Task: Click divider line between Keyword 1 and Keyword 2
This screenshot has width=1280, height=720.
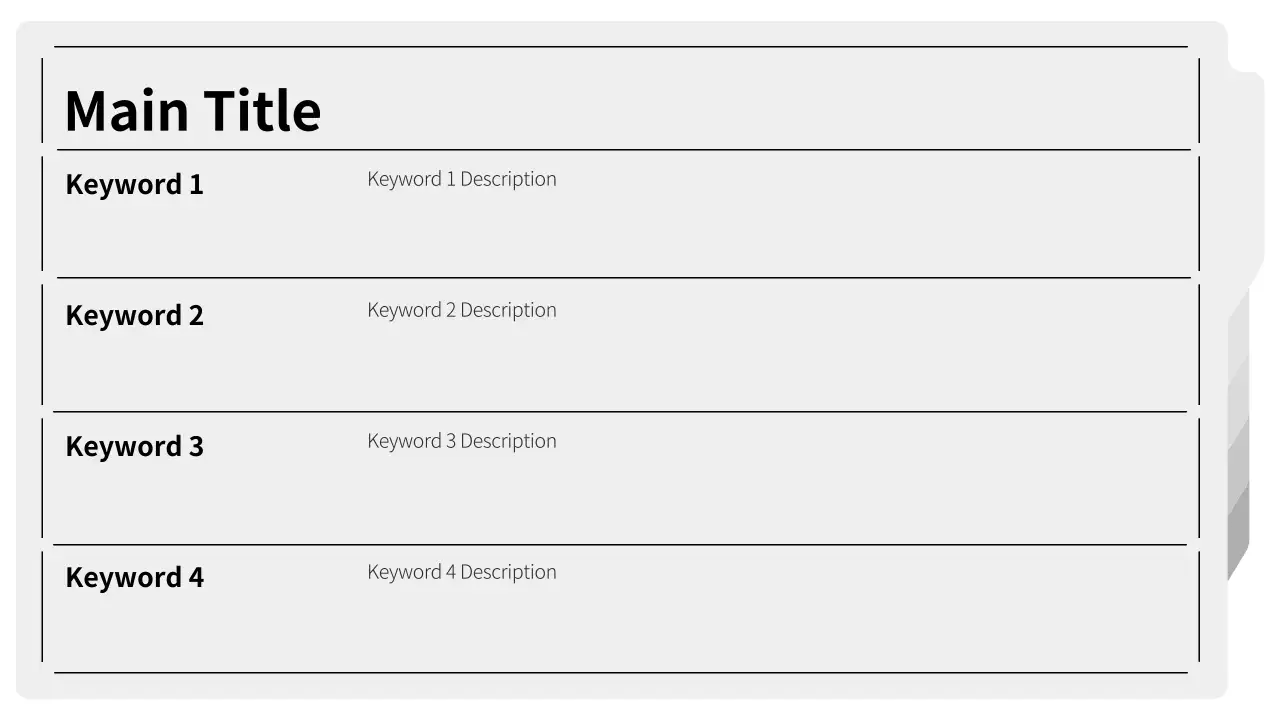Action: (x=620, y=277)
